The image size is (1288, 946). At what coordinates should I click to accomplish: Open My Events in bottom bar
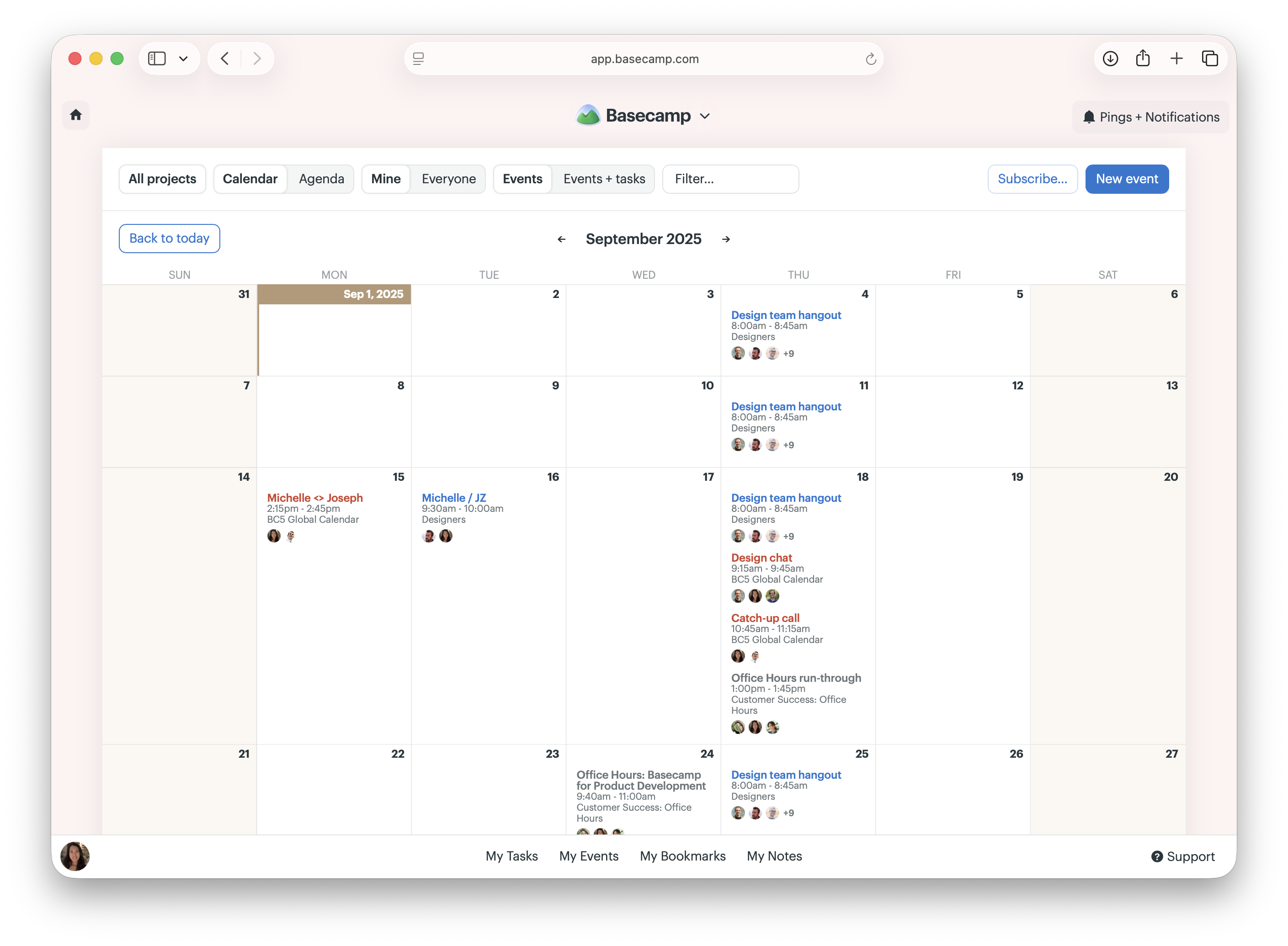click(589, 856)
